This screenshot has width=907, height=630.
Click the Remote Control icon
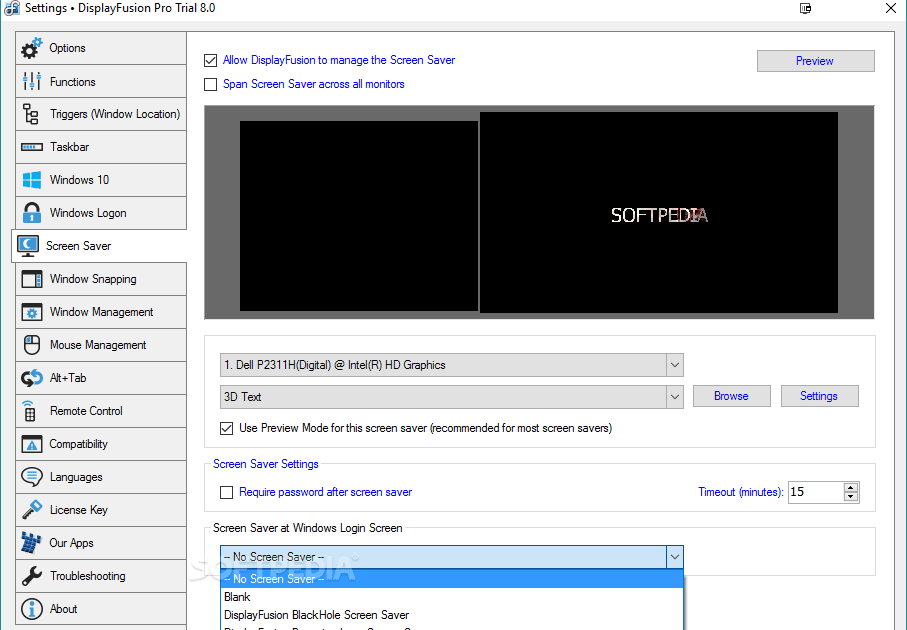30,411
